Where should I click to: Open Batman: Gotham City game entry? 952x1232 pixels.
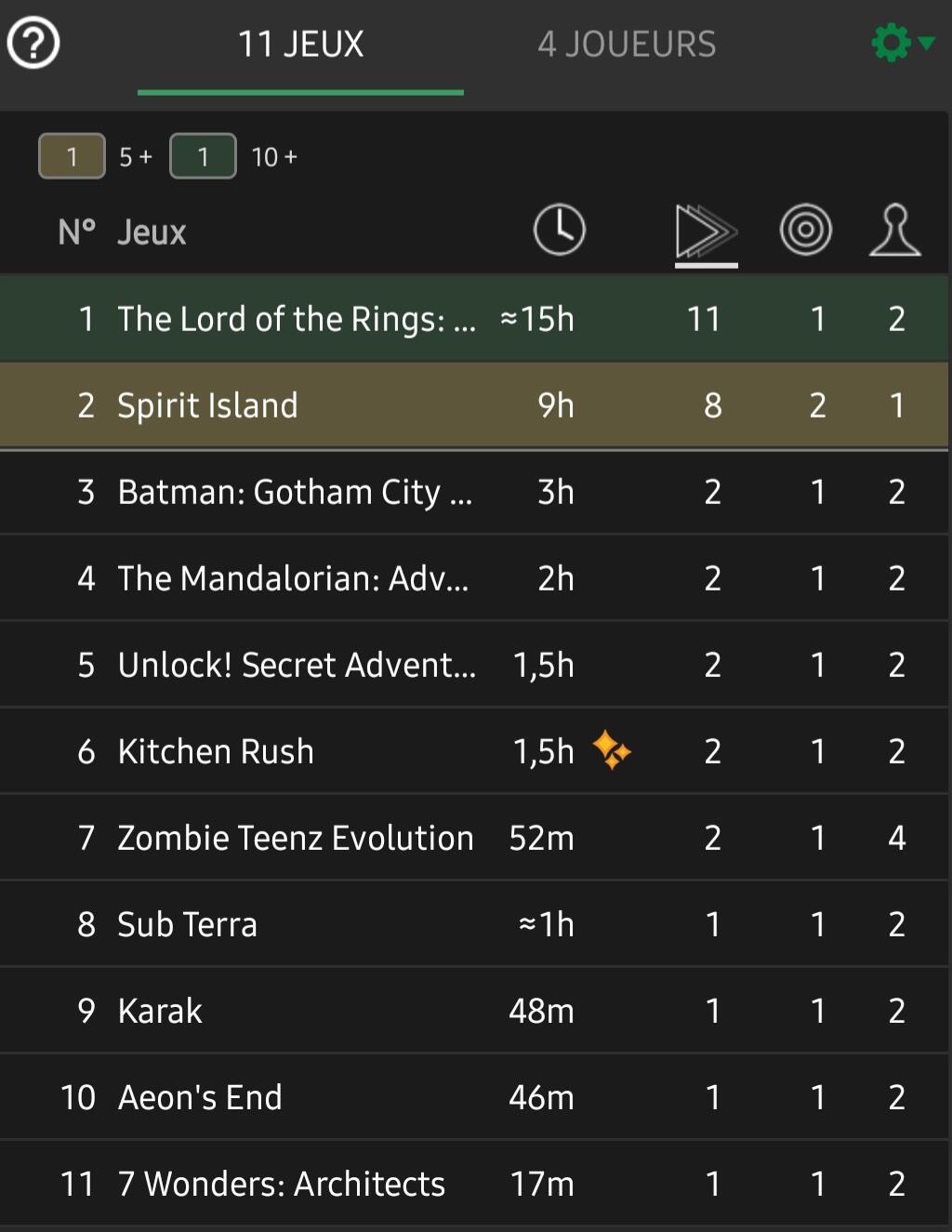click(x=474, y=491)
